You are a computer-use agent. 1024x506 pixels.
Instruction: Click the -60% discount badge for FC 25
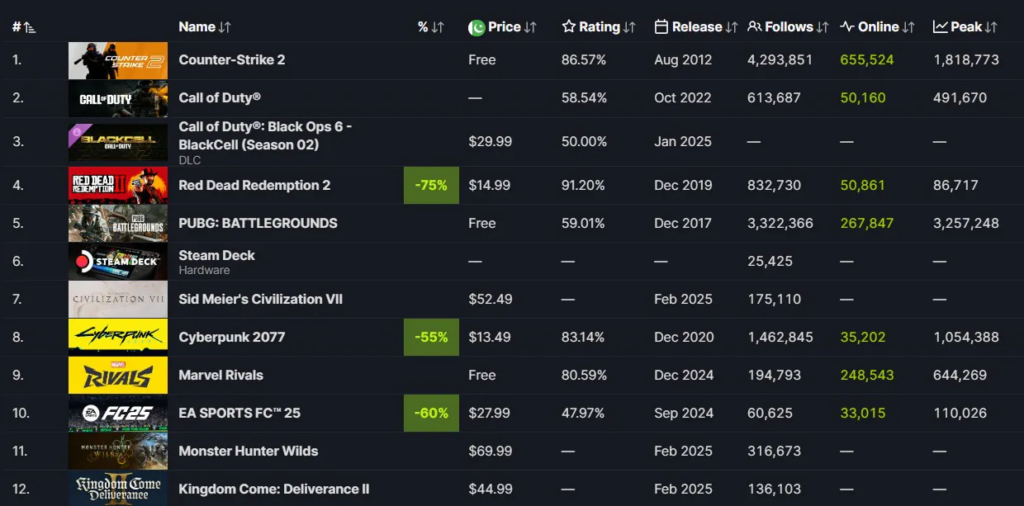coord(431,413)
